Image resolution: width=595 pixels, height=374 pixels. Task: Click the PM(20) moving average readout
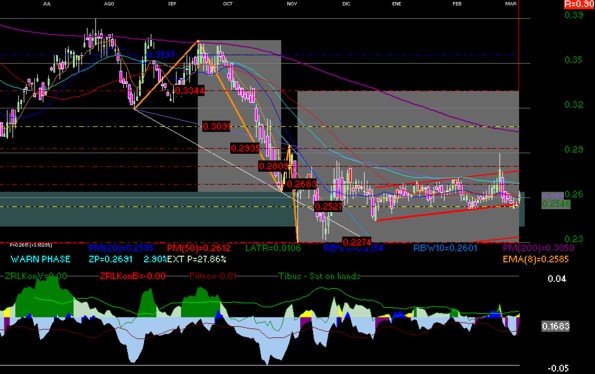[x=121, y=248]
